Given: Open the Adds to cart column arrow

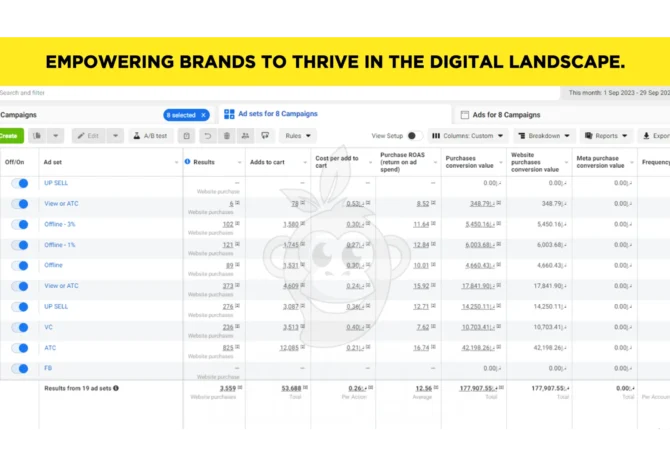Looking at the screenshot, I should (305, 162).
